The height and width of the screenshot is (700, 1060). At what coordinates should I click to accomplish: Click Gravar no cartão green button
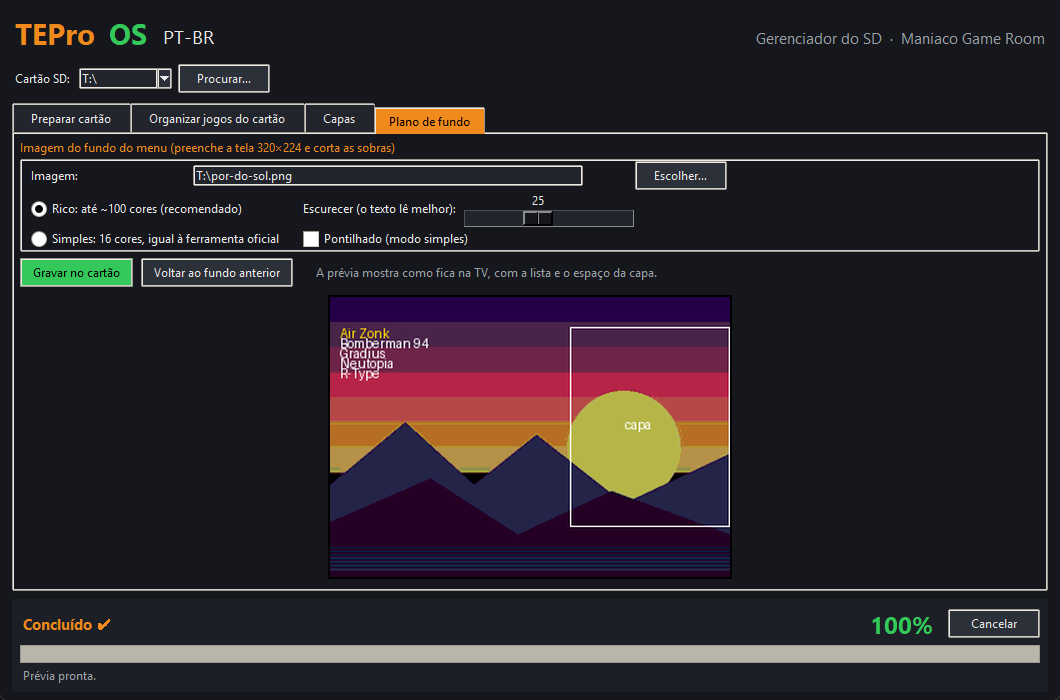pyautogui.click(x=76, y=273)
